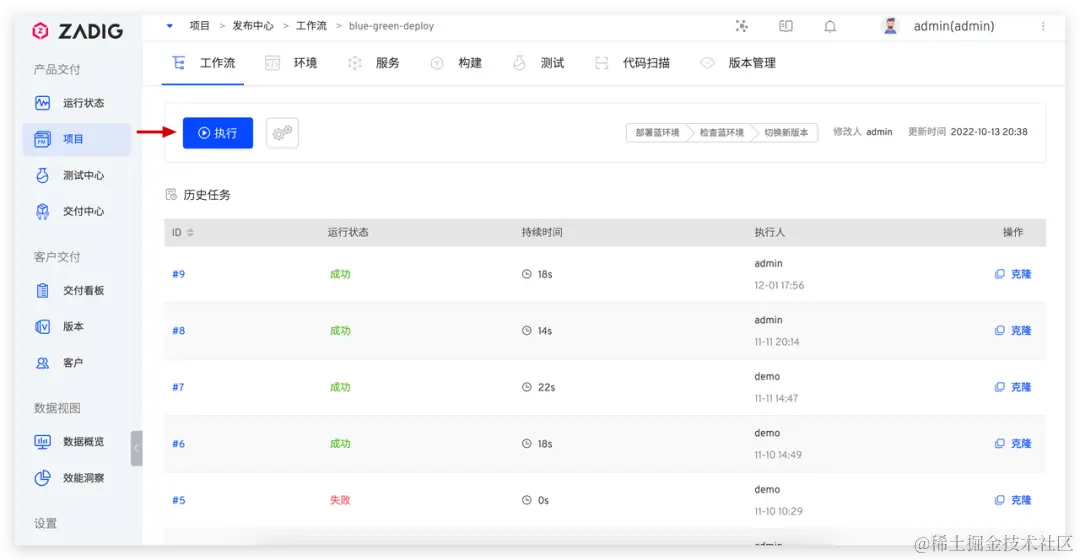Viewport: 1080px width, 560px height.
Task: Click the 切换新版本 stage
Action: pyautogui.click(x=786, y=133)
